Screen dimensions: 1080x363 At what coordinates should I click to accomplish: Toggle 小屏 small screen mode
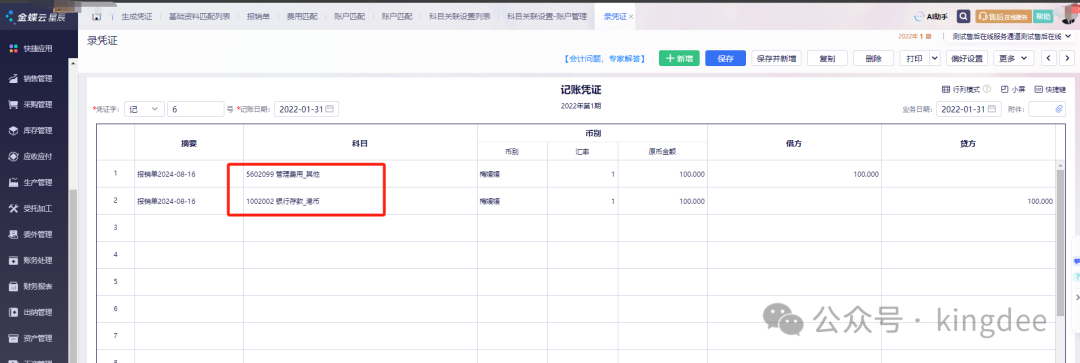pos(1012,89)
